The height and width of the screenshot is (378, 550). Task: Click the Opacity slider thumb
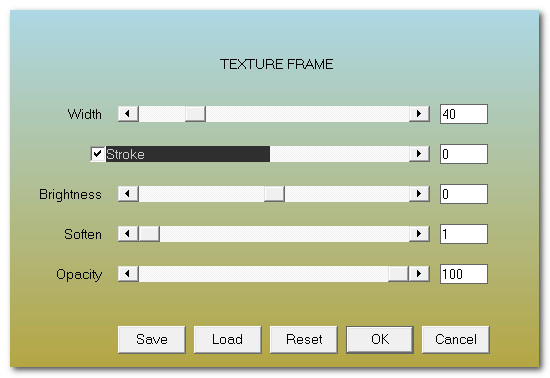tap(398, 274)
